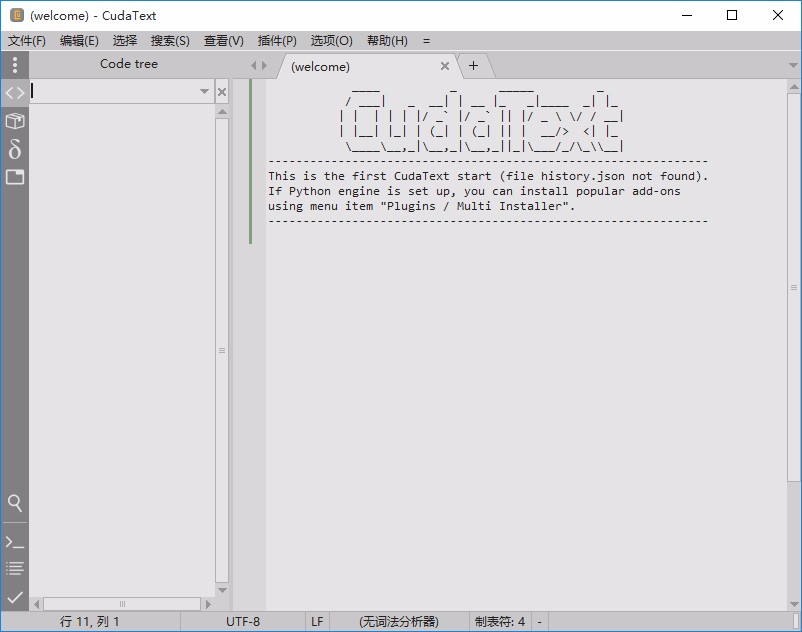
Task: Minimize the CudaText window
Action: [x=687, y=15]
